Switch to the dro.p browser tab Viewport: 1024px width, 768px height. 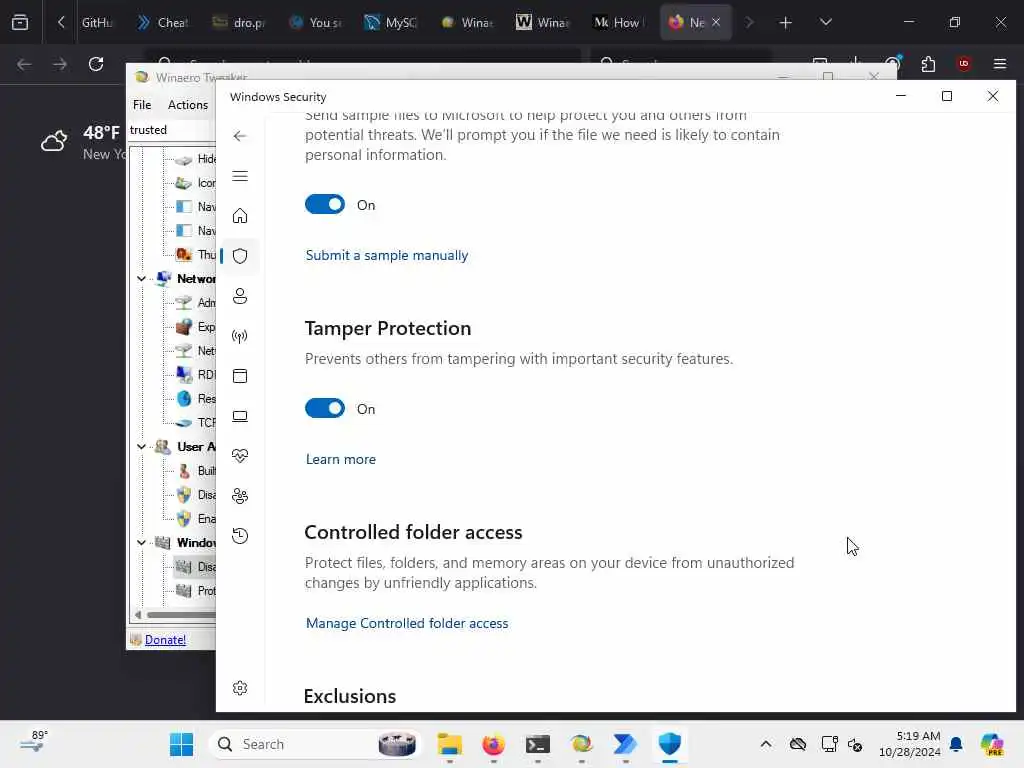point(239,22)
